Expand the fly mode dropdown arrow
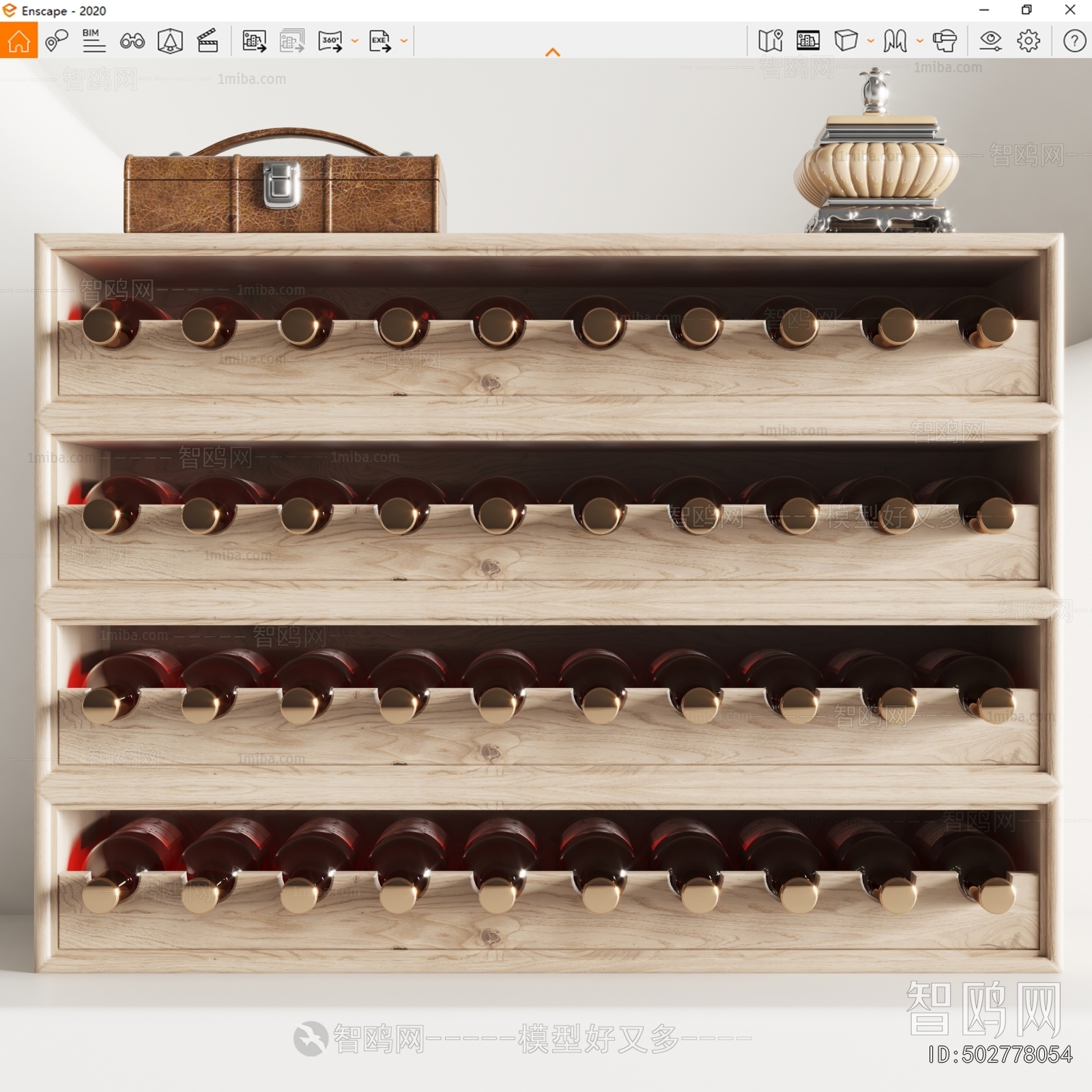1092x1092 pixels. tap(920, 41)
